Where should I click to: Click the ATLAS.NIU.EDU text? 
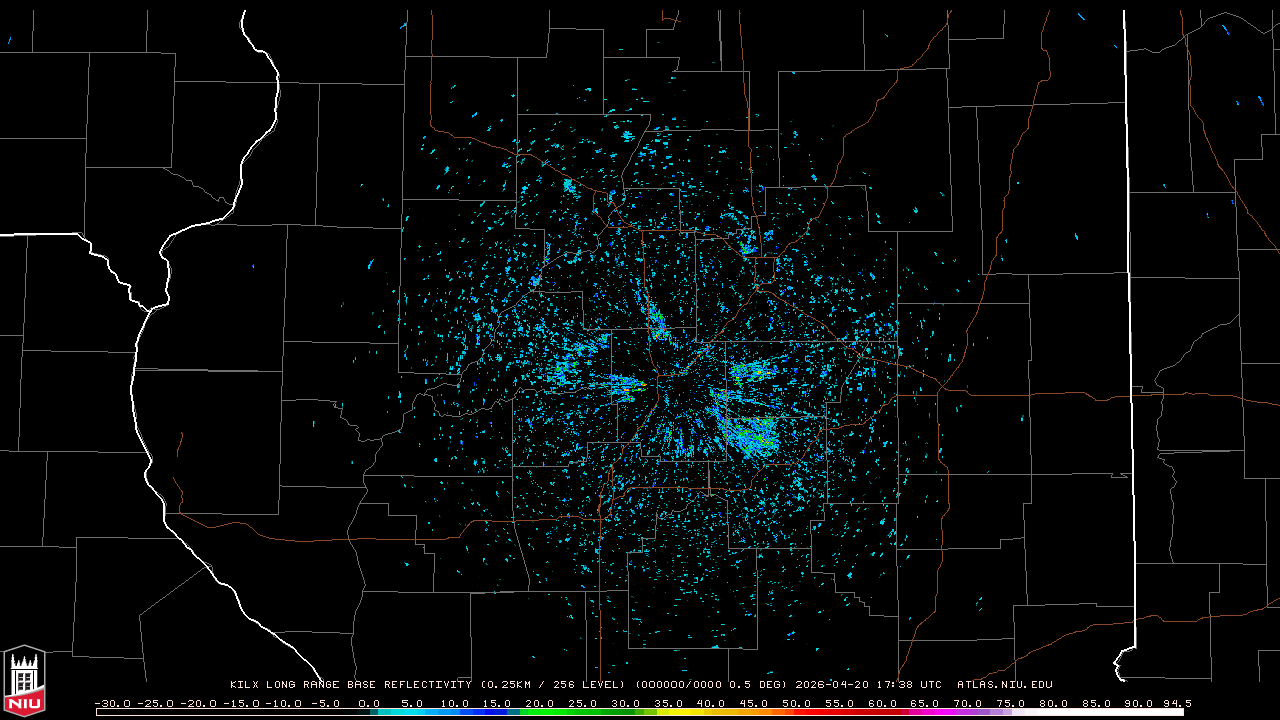(x=1004, y=685)
